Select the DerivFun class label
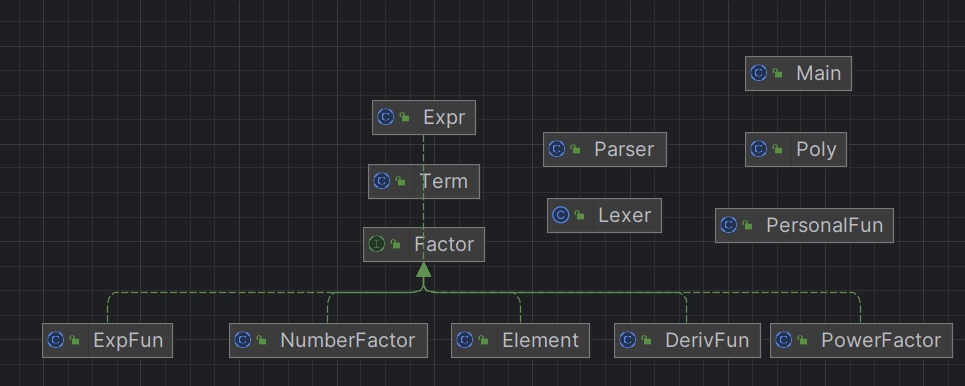 (x=707, y=340)
